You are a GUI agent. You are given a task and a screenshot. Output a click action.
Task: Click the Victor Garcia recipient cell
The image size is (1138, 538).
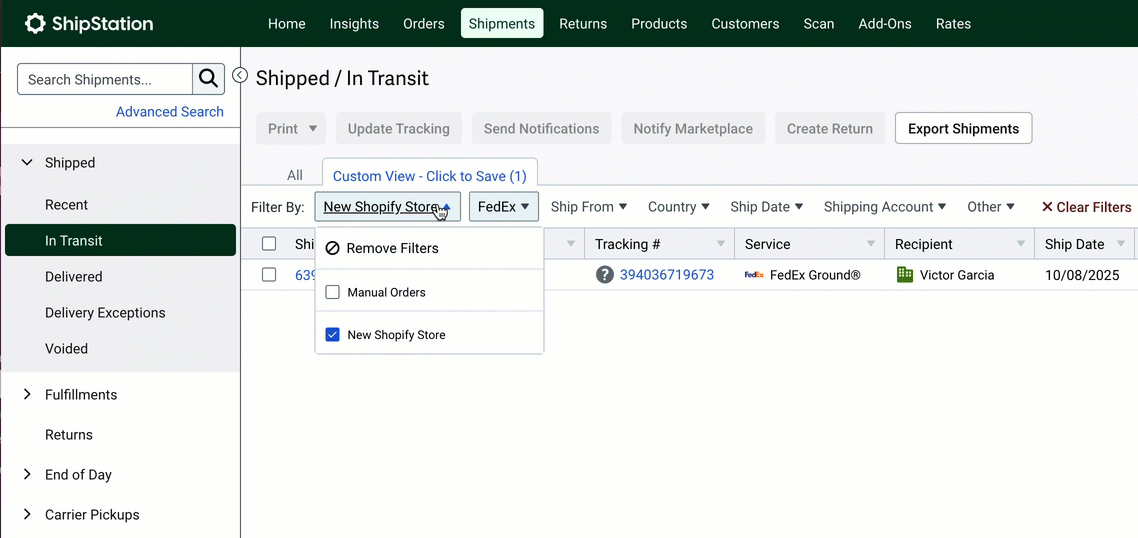[x=959, y=275]
